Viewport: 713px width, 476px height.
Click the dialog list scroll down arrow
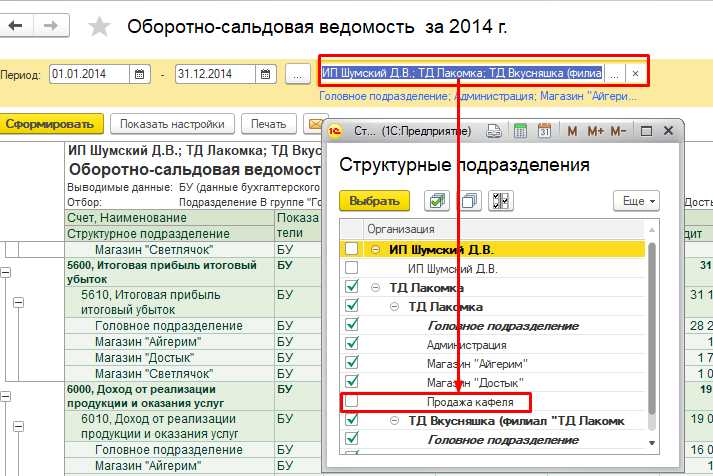pyautogui.click(x=652, y=443)
